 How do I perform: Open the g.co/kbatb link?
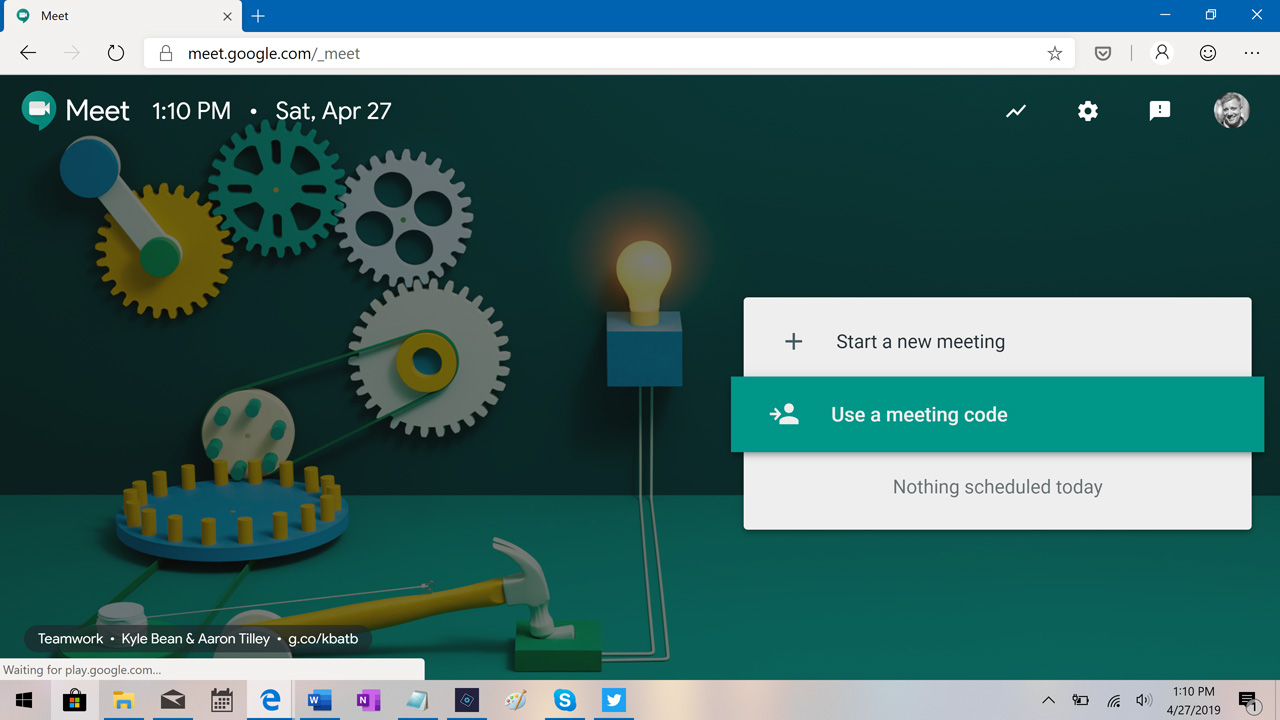tap(323, 638)
